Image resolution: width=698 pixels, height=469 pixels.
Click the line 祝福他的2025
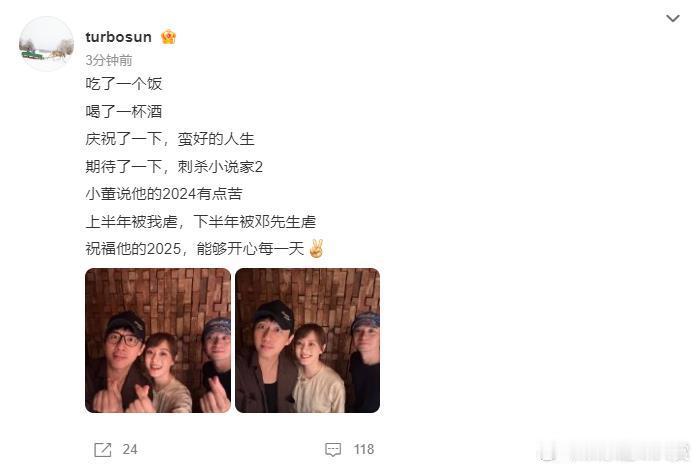click(195, 248)
